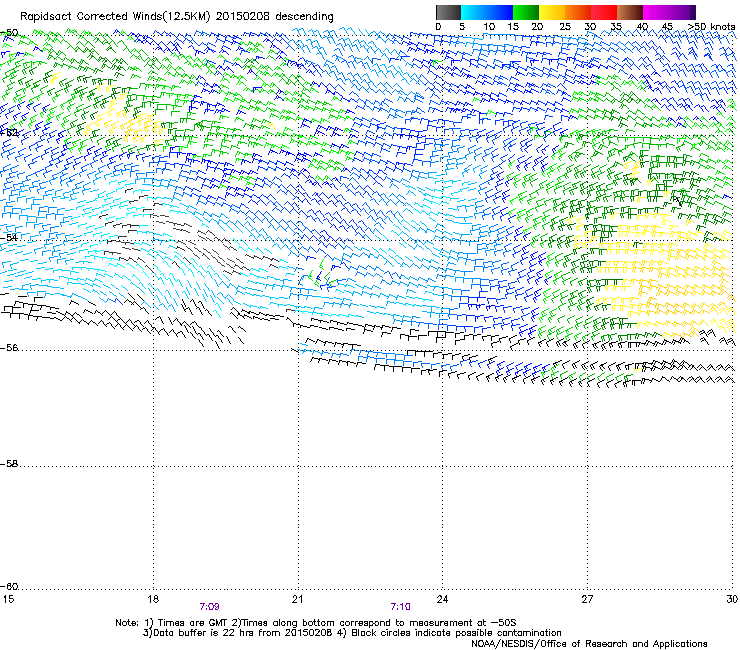Screen dimensions: 740x650
Task: Select the red 30-35 knots legend segment
Action: (x=604, y=12)
